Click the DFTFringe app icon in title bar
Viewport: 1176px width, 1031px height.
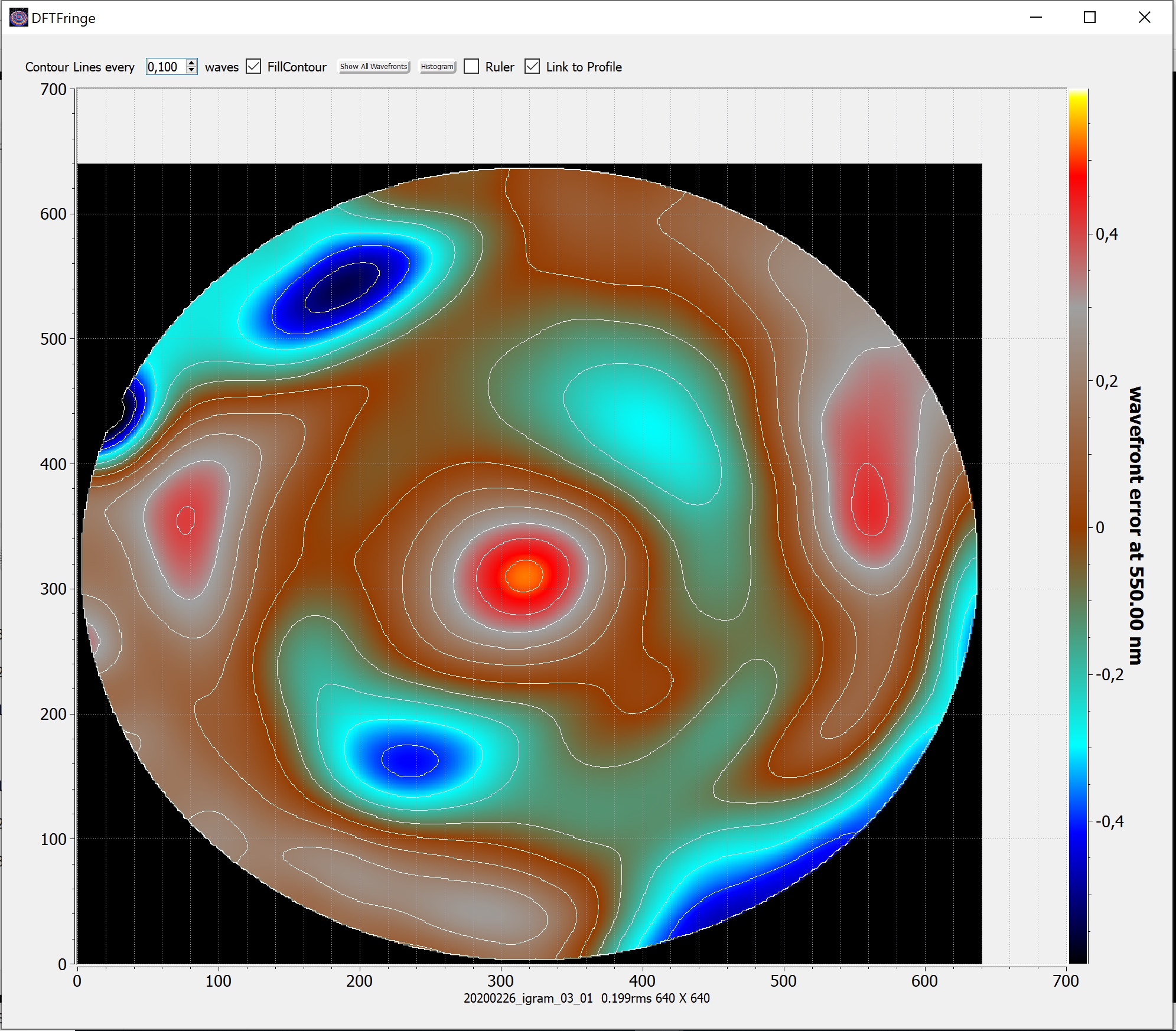[19, 18]
